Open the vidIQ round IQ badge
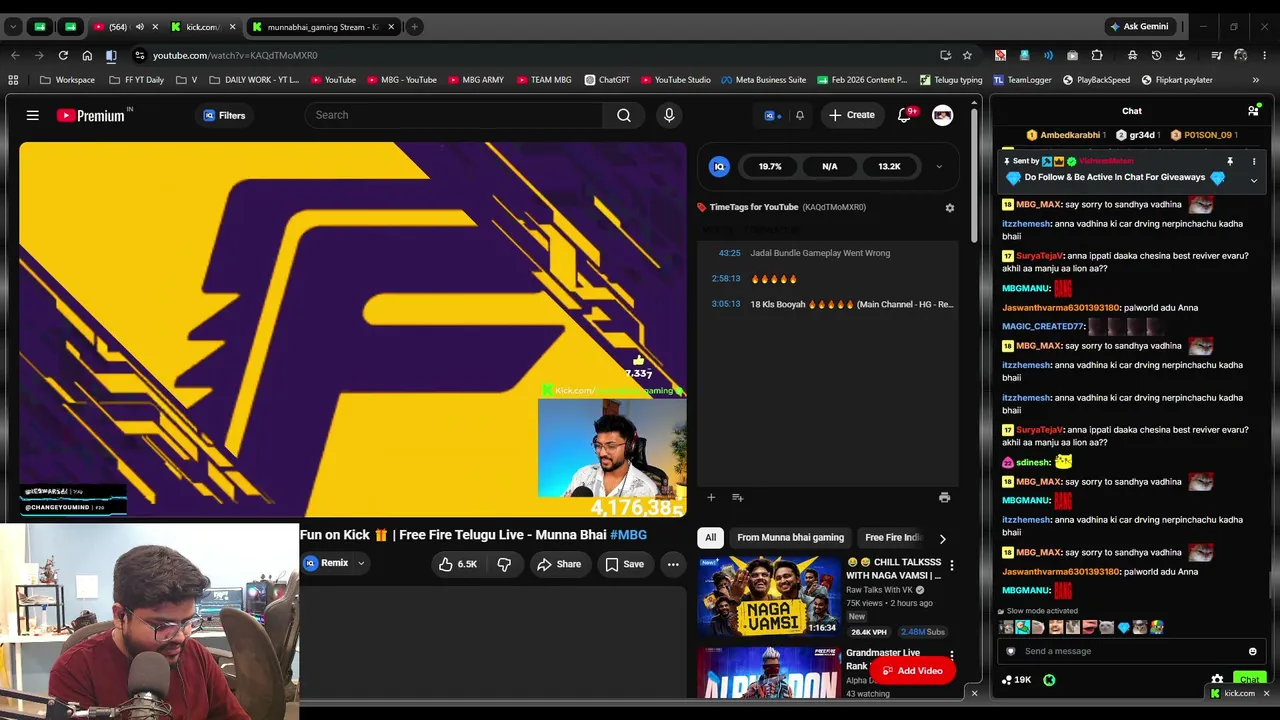This screenshot has height=720, width=1280. click(x=719, y=167)
